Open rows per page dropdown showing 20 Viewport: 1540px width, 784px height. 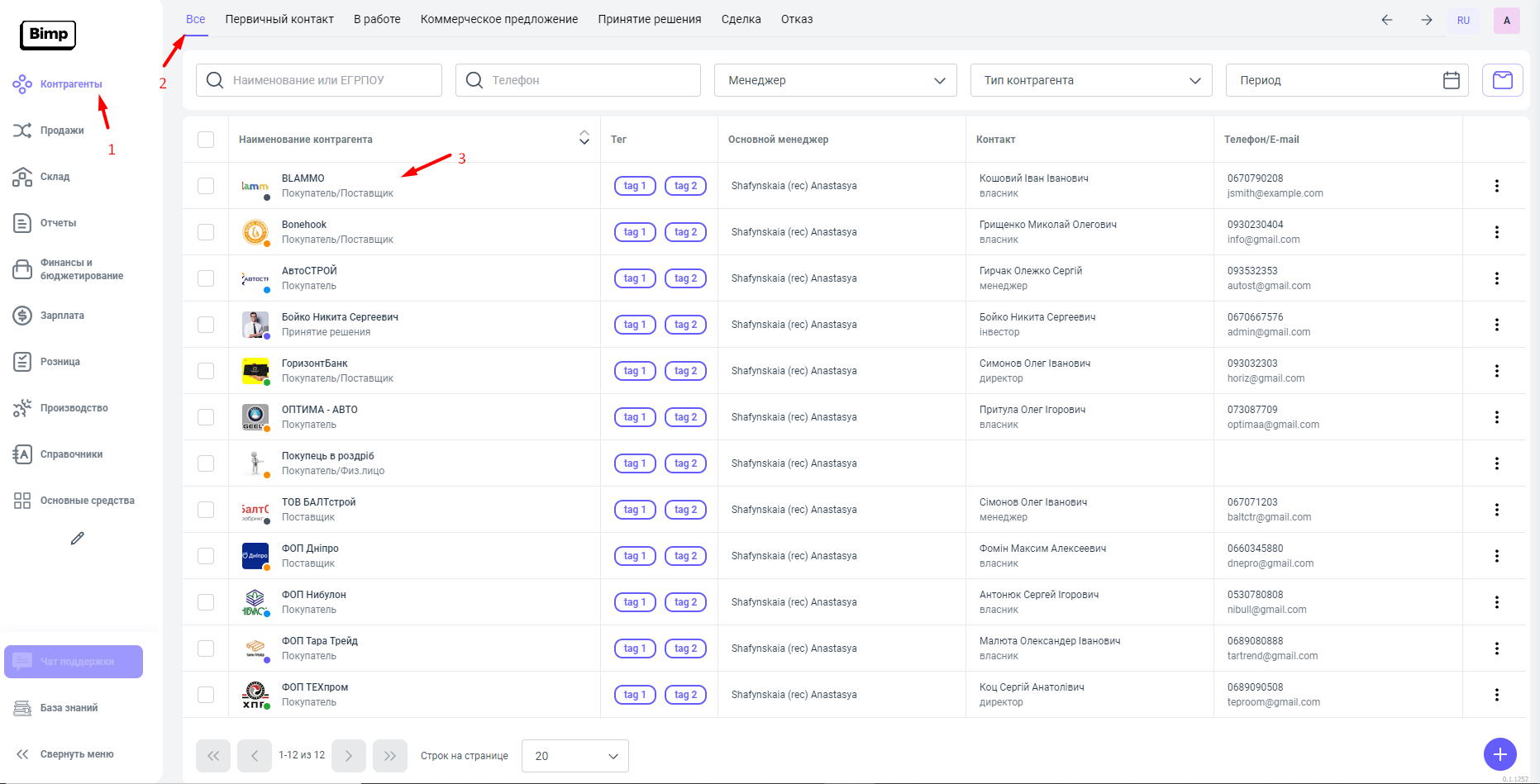point(575,756)
